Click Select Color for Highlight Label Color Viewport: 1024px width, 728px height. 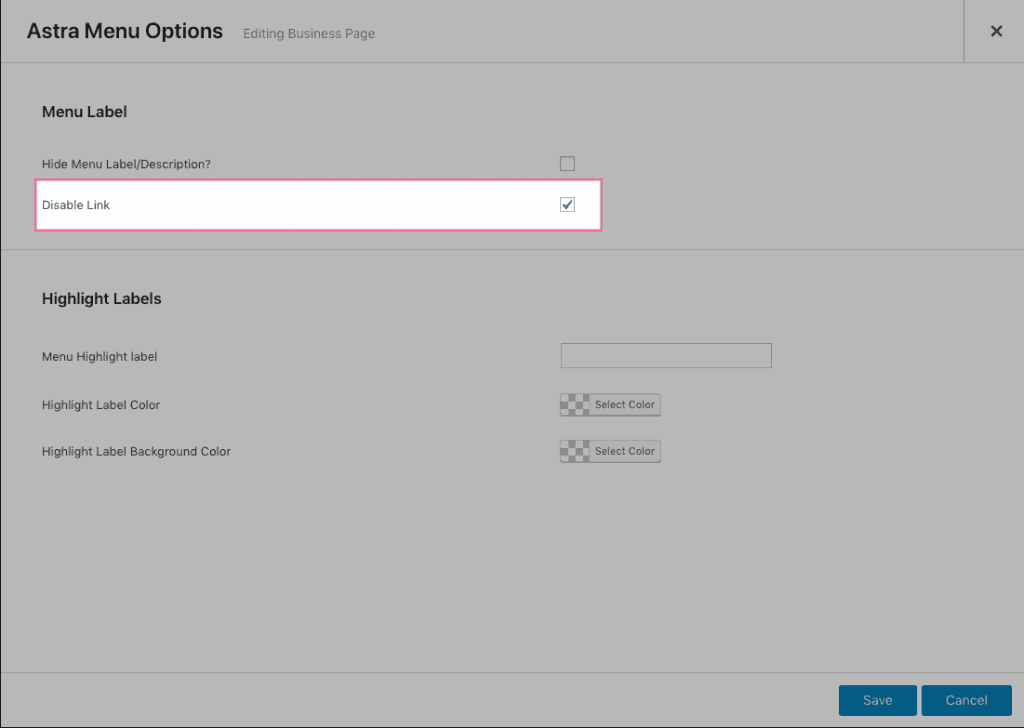pos(624,404)
